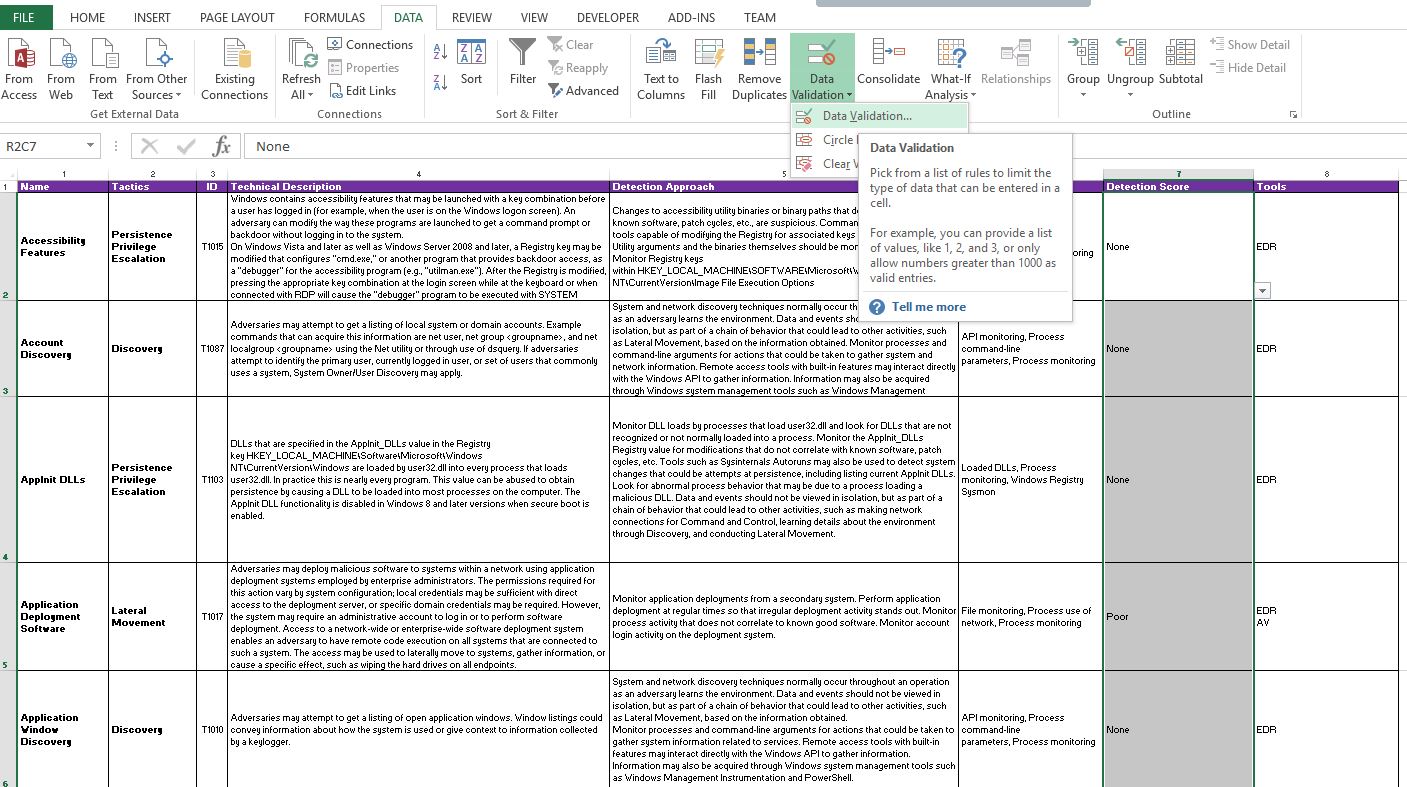Click the formula bar enter checkmark

click(x=186, y=146)
